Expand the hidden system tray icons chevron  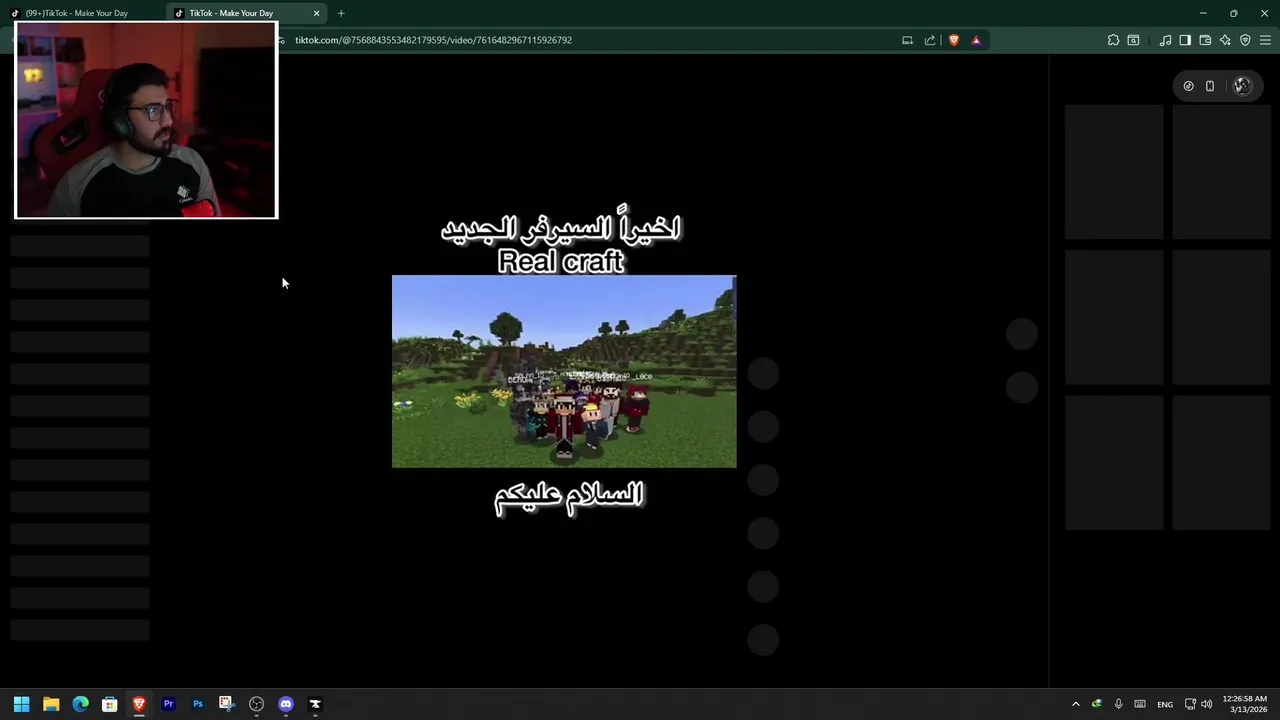pyautogui.click(x=1076, y=704)
